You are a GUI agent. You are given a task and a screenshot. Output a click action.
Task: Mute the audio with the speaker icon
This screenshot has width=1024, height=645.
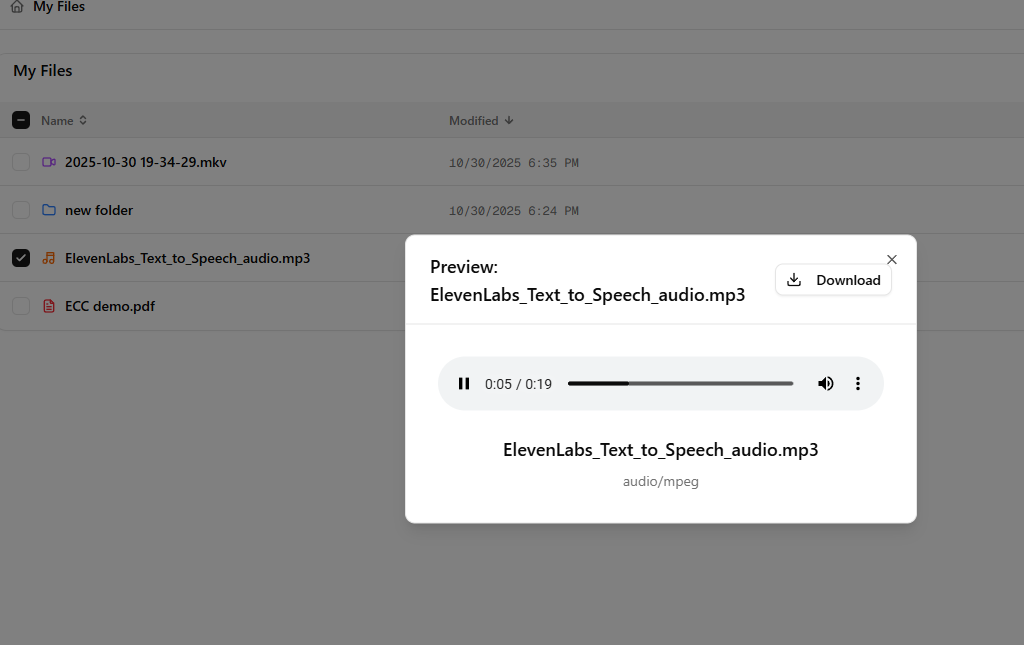(x=825, y=384)
